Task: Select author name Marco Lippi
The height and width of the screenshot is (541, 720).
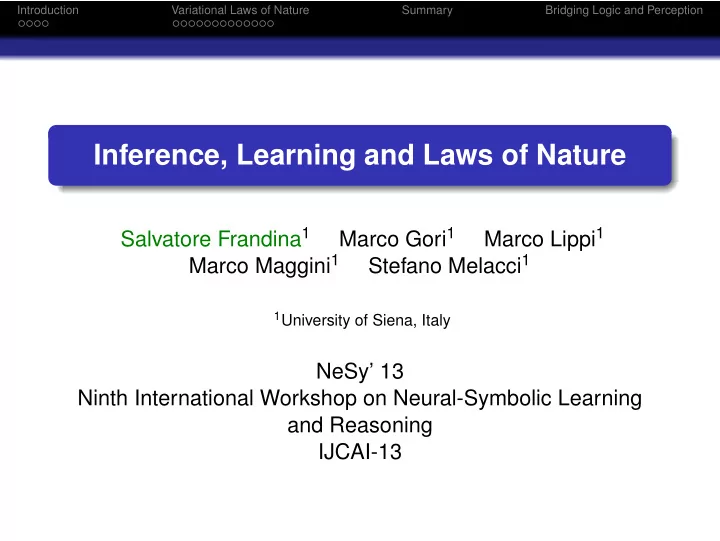Action: pyautogui.click(x=540, y=239)
